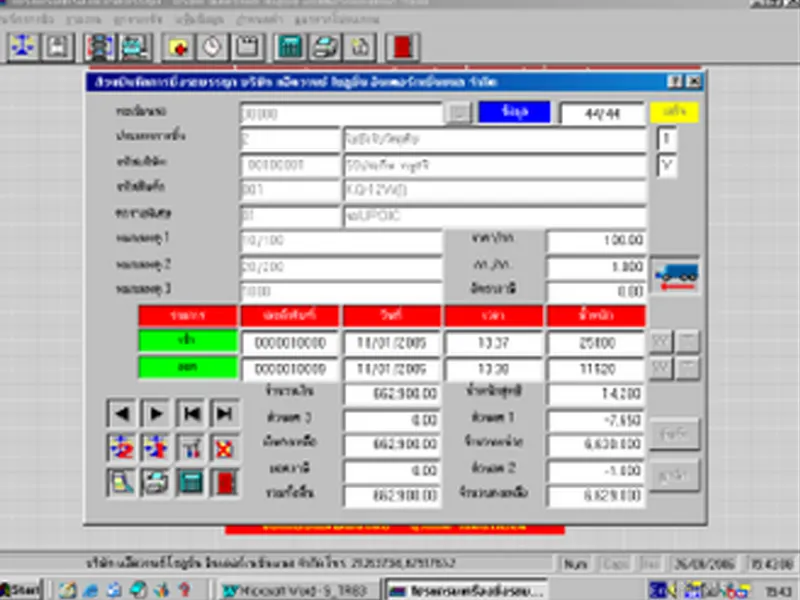This screenshot has width=800, height=600.
Task: Open the weighing scale tool in top toolbar
Action: [23, 47]
